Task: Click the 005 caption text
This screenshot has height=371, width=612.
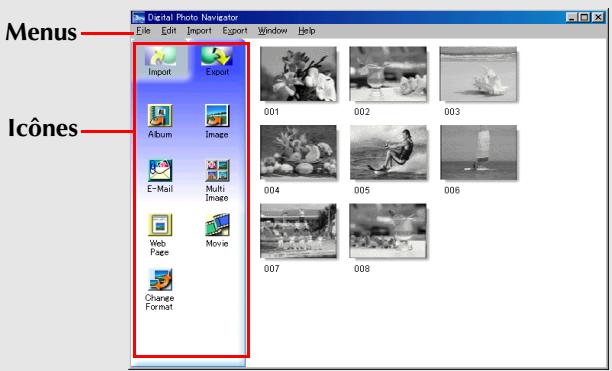Action: click(361, 190)
